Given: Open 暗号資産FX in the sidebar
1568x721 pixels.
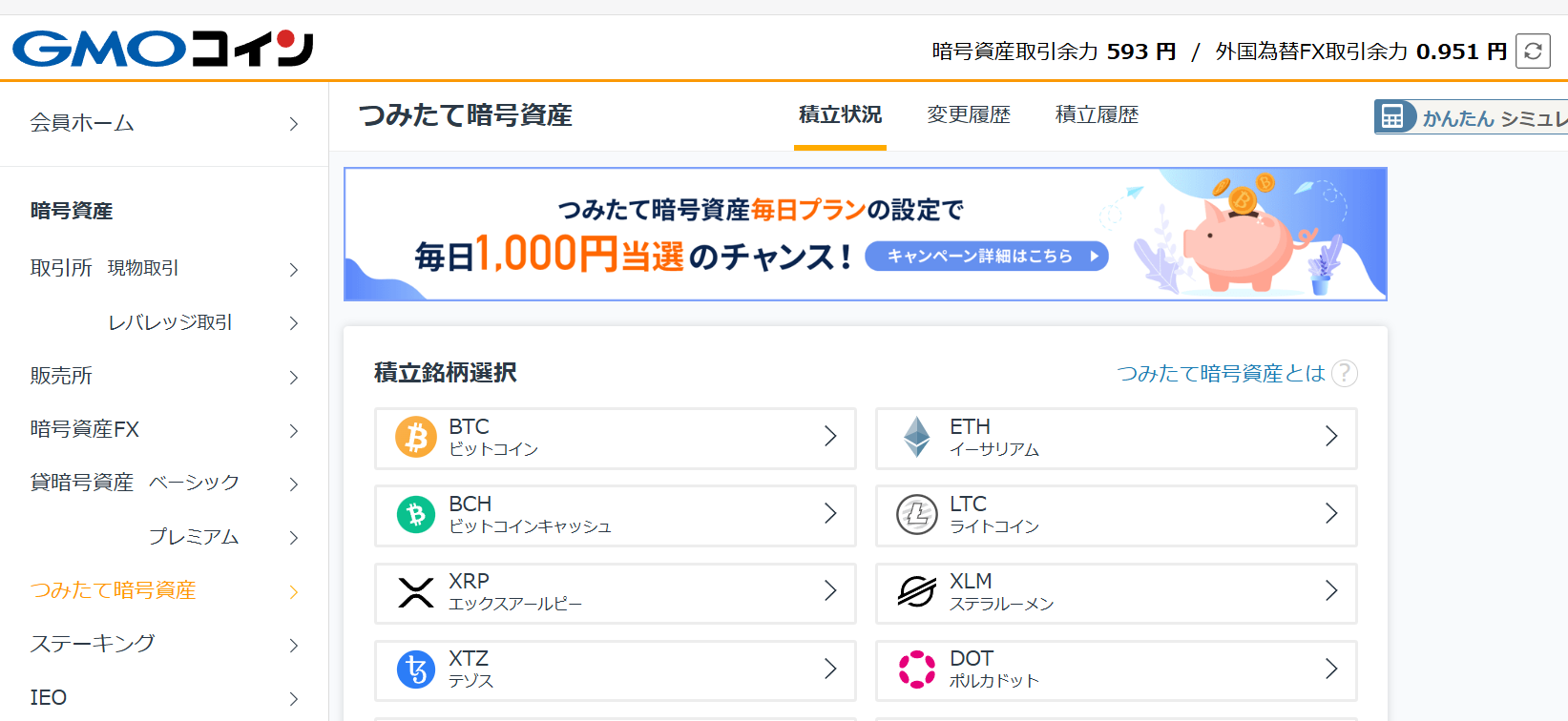Looking at the screenshot, I should 84,429.
